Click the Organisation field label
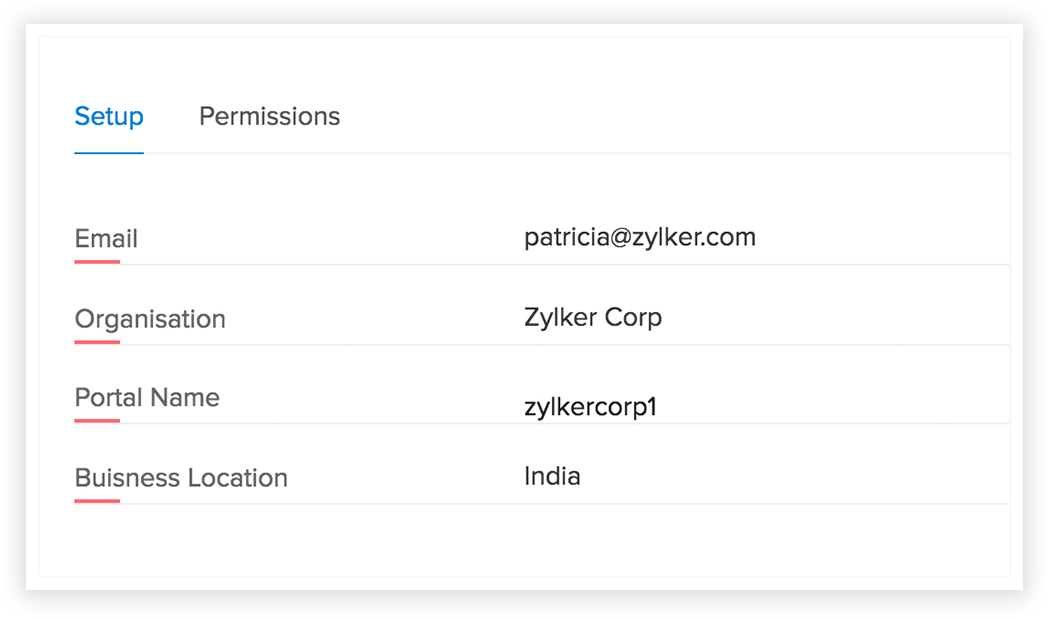1049x618 pixels. [150, 319]
